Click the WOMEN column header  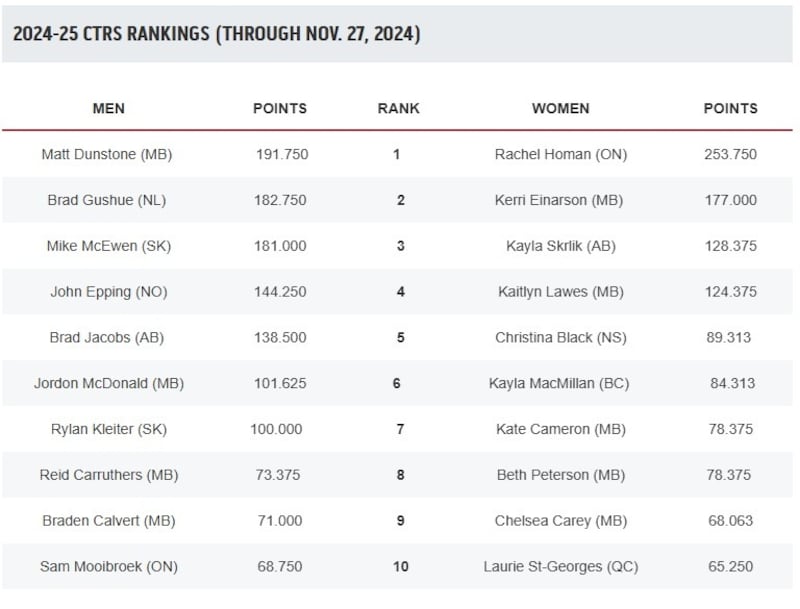pos(560,108)
